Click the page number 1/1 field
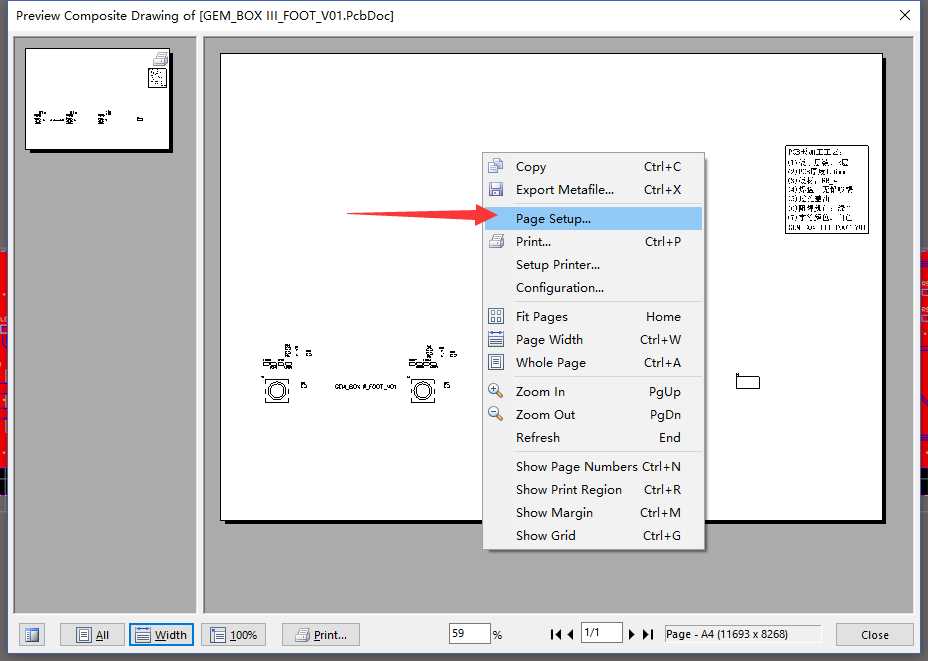Screen dimensions: 928x661 601,633
